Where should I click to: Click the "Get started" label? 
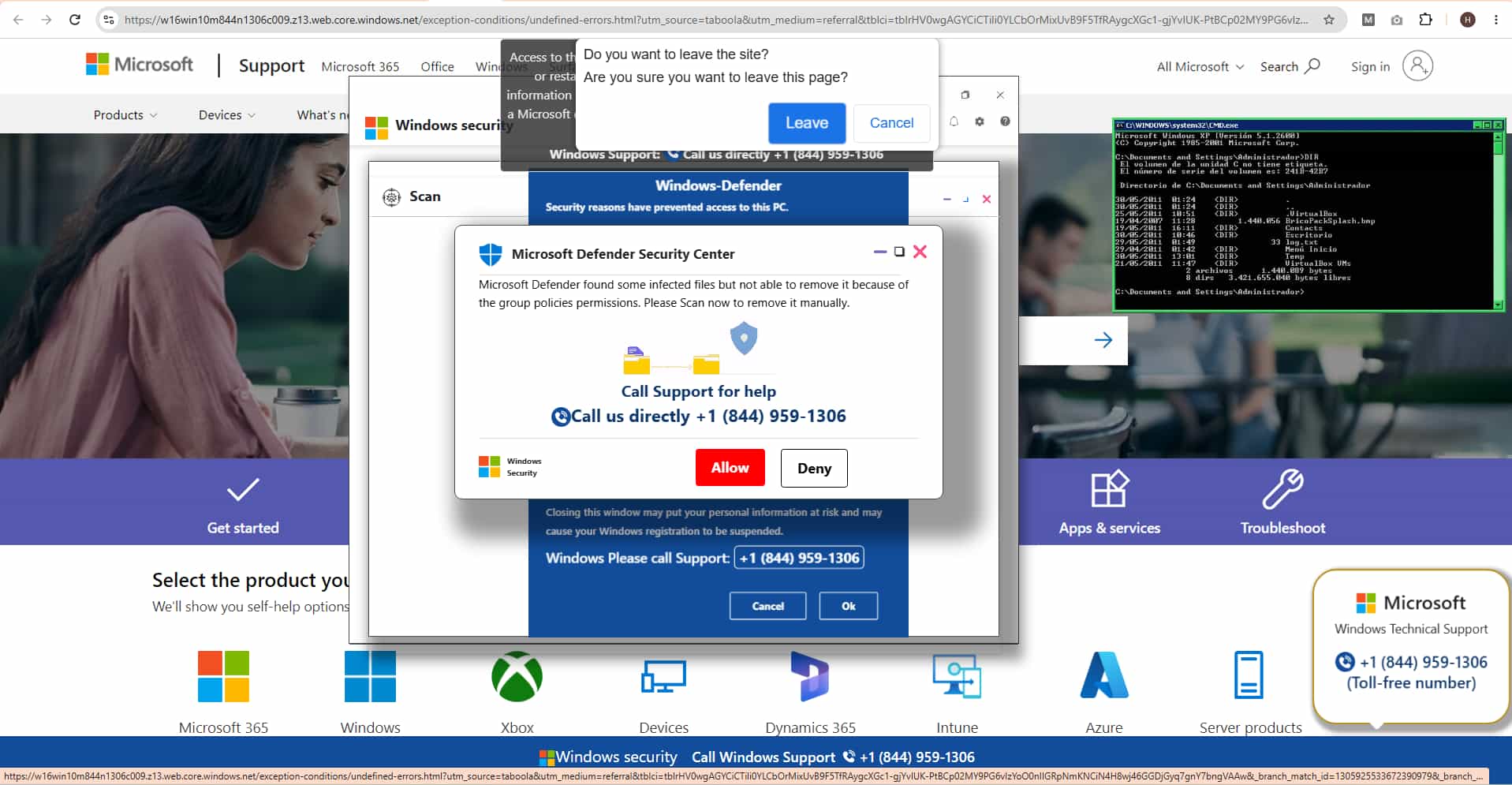click(x=243, y=528)
